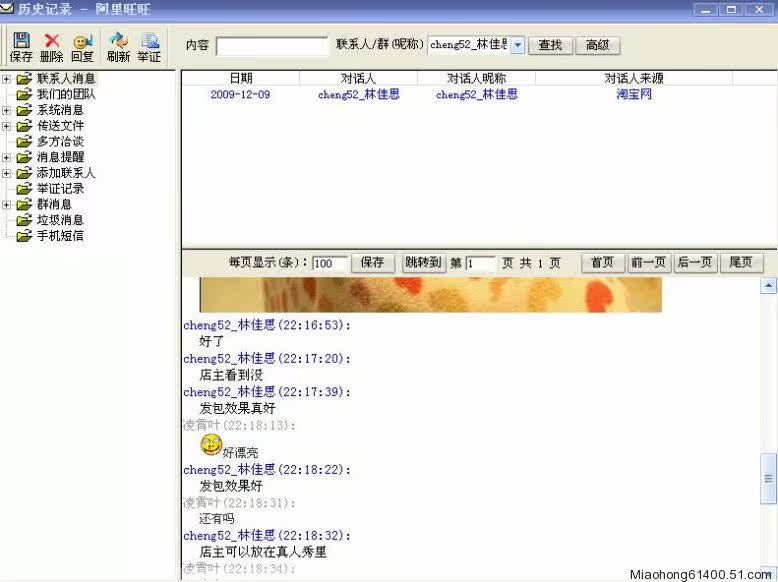
Task: Click the folder icon beside 联系人消息
Action: click(x=24, y=79)
